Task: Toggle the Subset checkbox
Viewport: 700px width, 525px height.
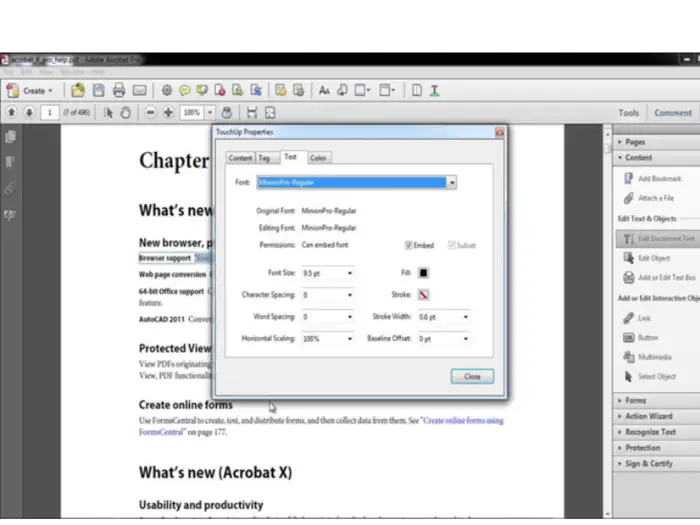Action: 453,245
